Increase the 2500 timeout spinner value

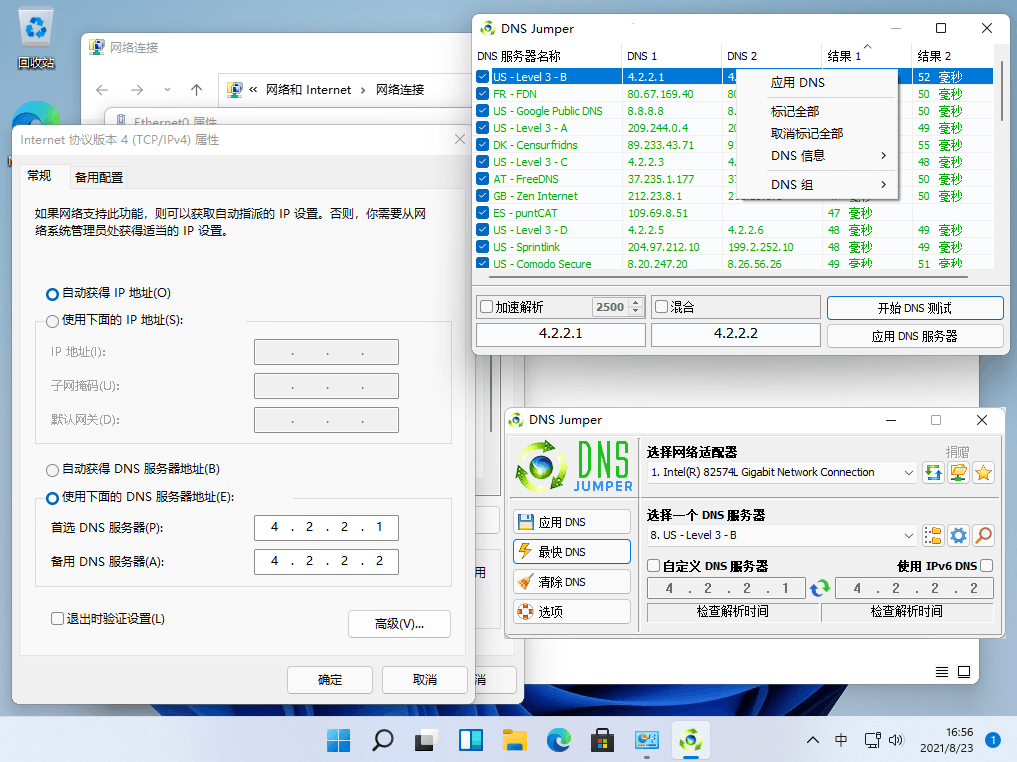pos(636,302)
